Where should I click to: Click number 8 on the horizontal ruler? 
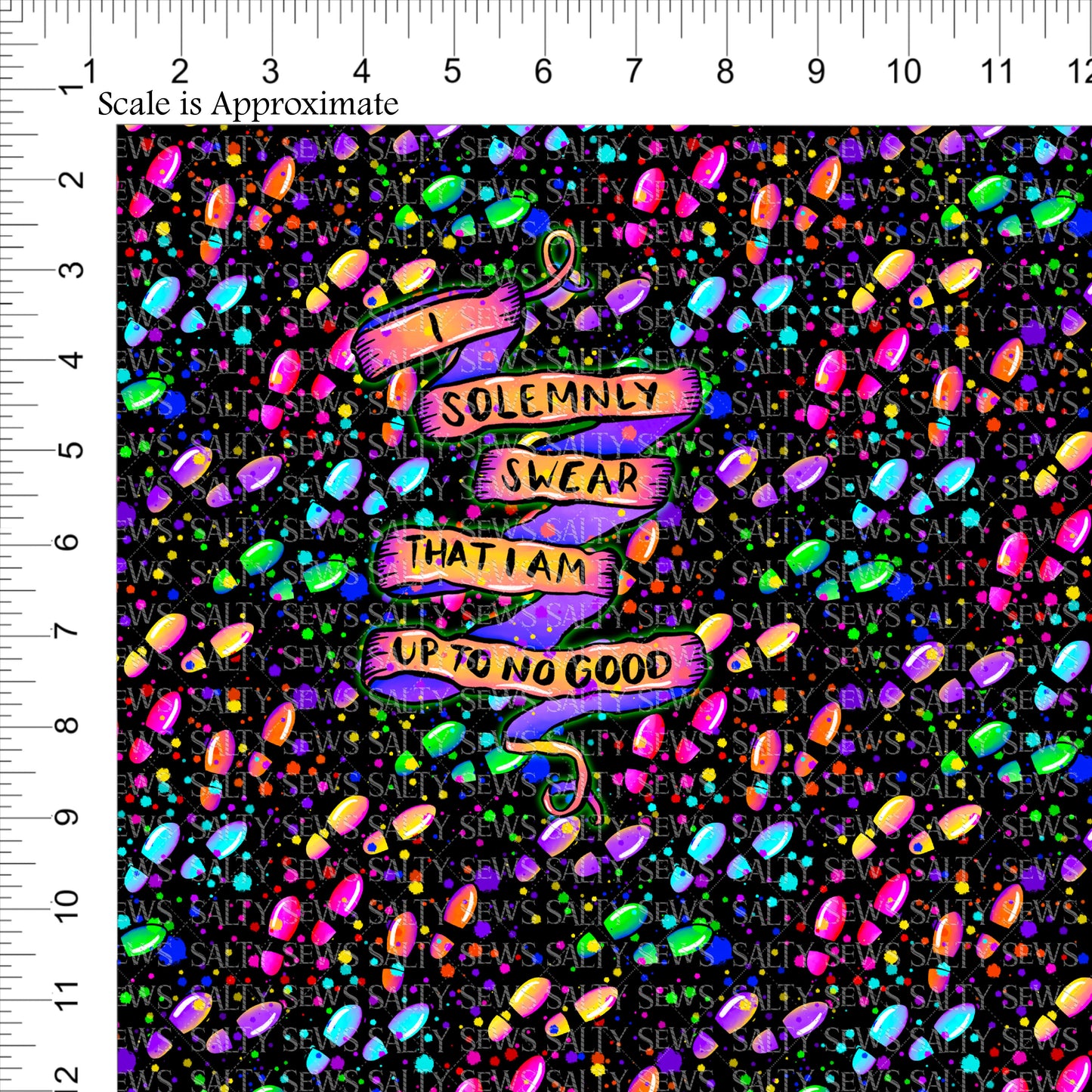tap(725, 72)
